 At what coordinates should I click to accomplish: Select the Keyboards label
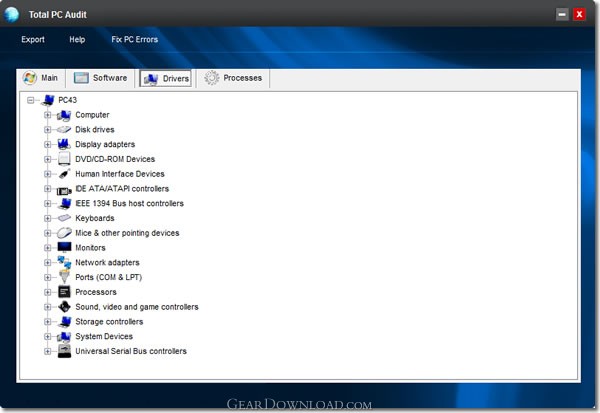[95, 218]
